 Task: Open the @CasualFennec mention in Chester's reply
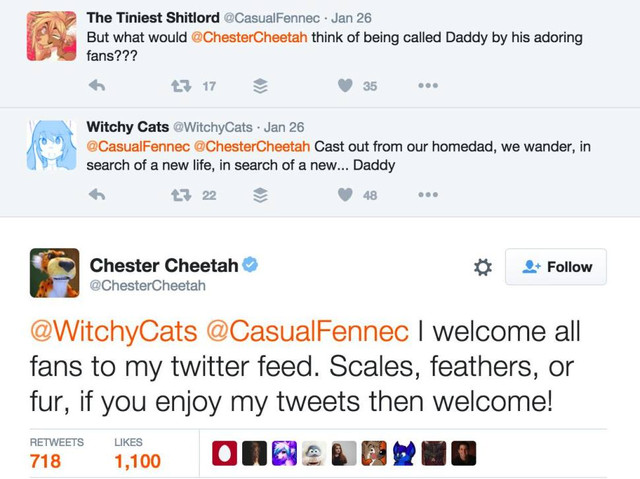click(307, 331)
